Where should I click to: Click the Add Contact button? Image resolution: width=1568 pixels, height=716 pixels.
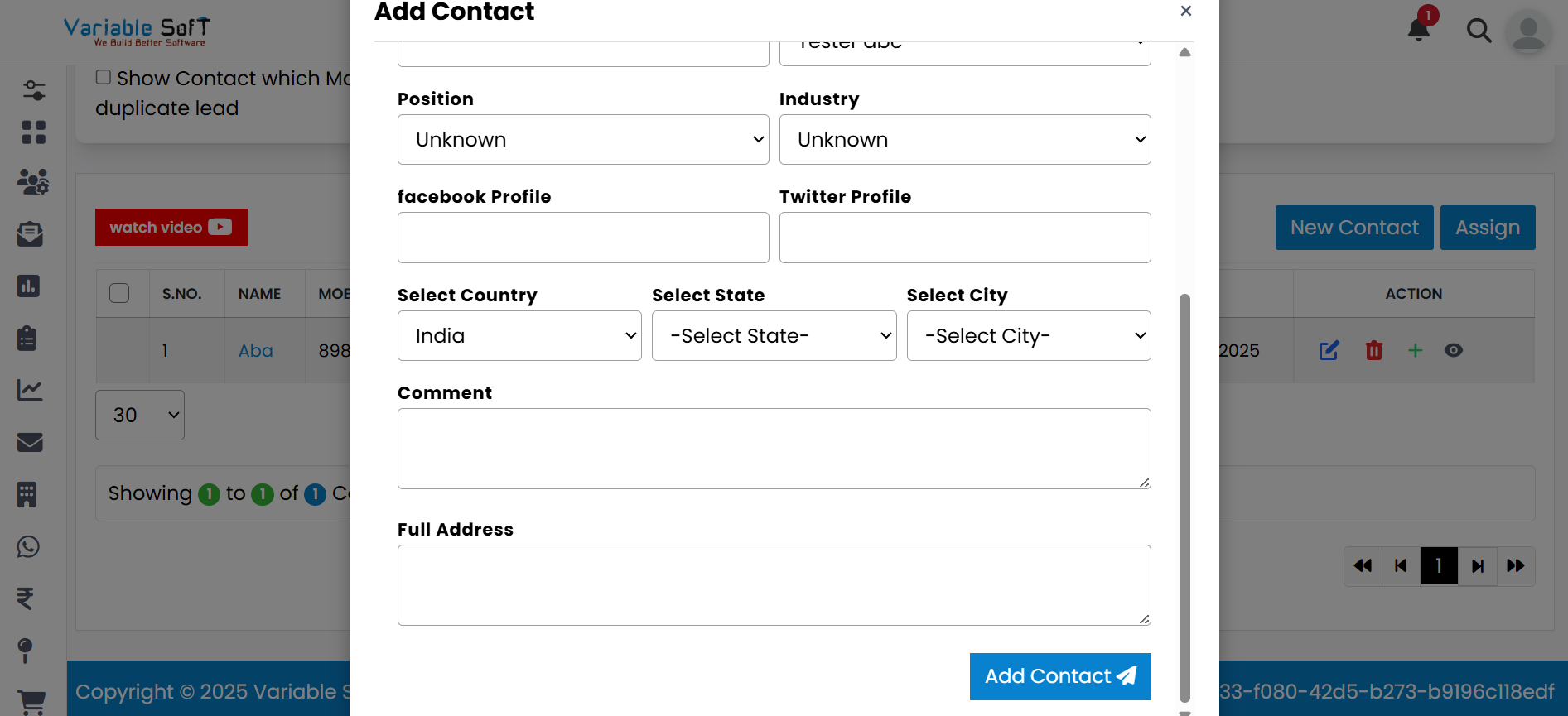pos(1059,676)
